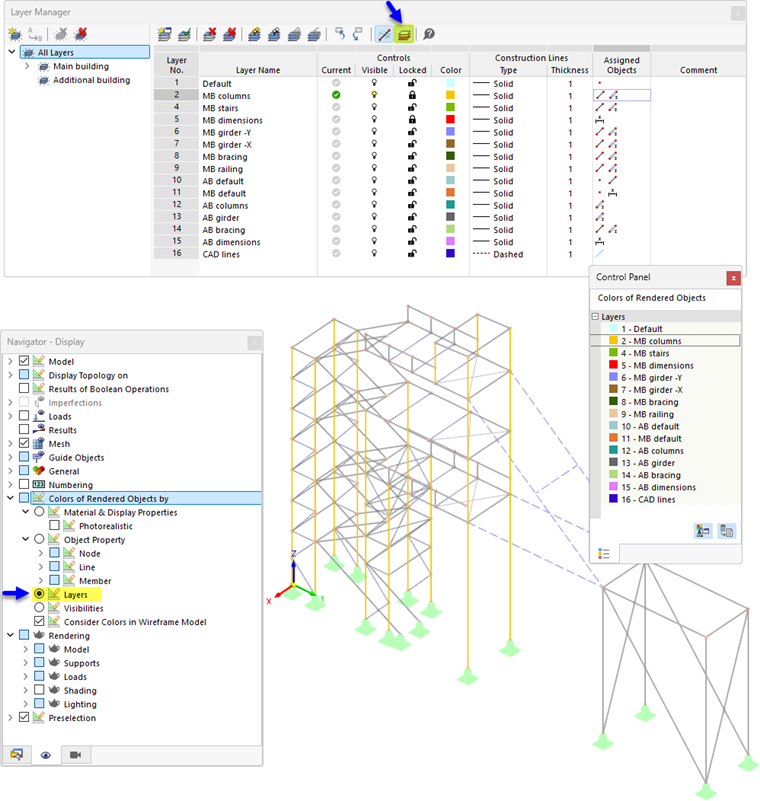
Task: Toggle visibility bulb for MB columns layer
Action: pyautogui.click(x=374, y=95)
